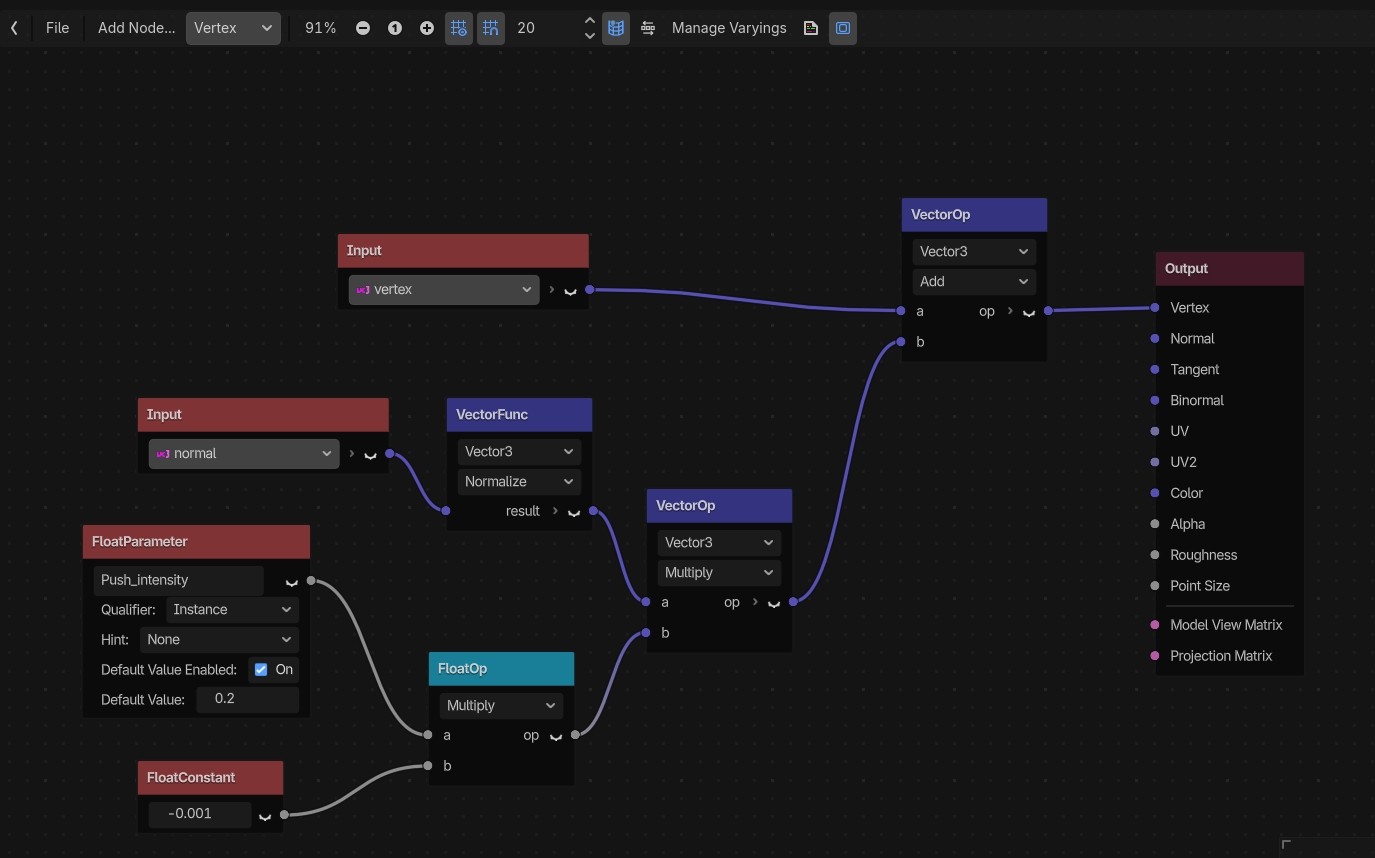Collapse panel with left chevron icon

pos(14,28)
